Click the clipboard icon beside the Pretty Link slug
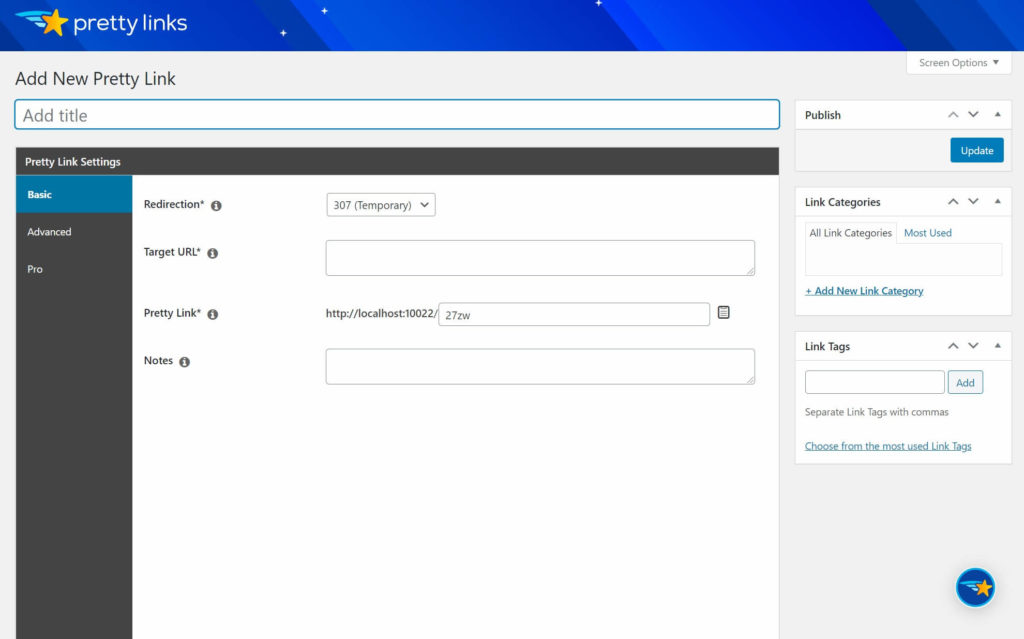 click(723, 313)
